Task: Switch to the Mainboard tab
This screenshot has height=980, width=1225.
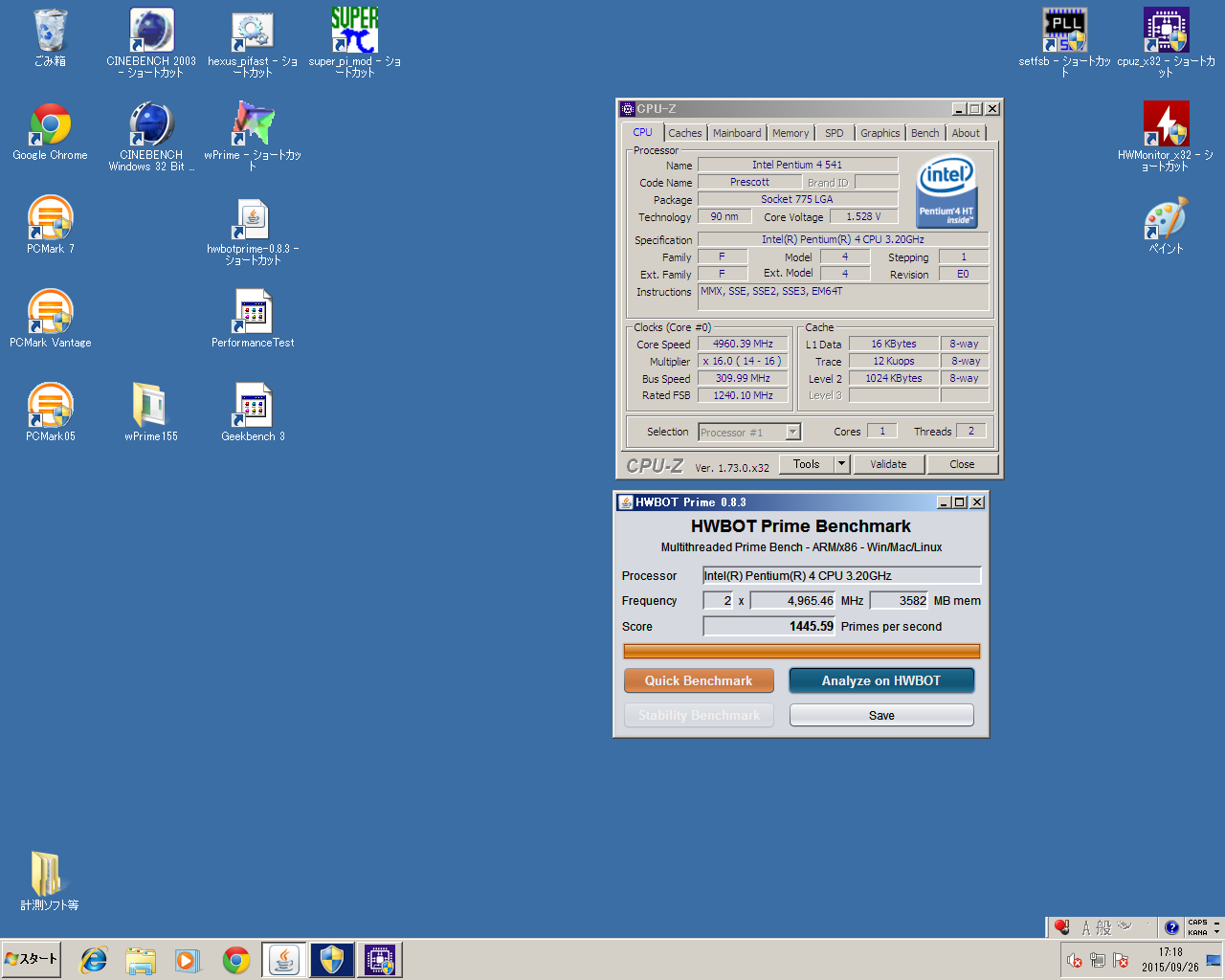Action: click(x=737, y=133)
